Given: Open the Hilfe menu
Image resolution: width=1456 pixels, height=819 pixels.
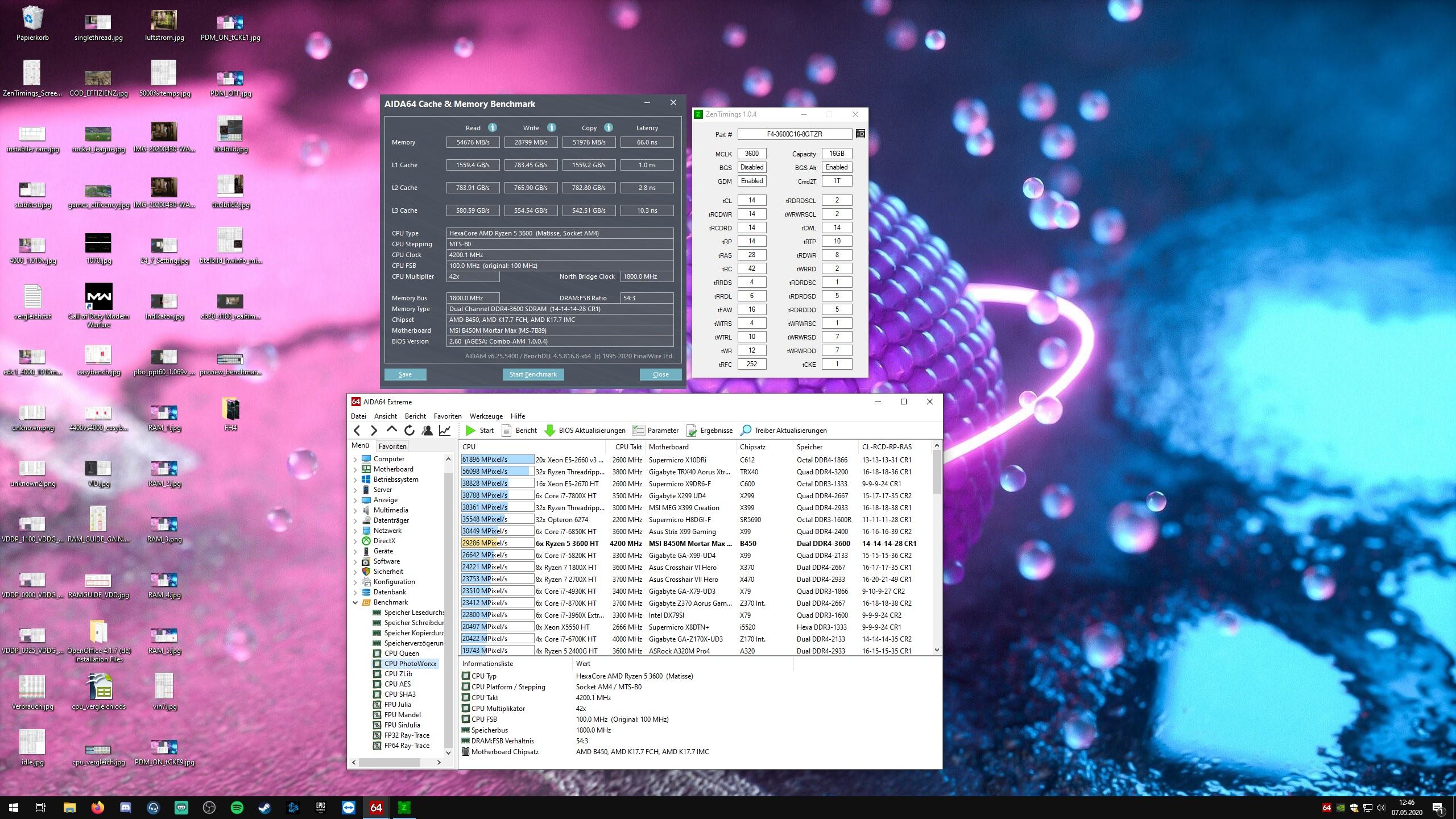Looking at the screenshot, I should click(x=518, y=416).
